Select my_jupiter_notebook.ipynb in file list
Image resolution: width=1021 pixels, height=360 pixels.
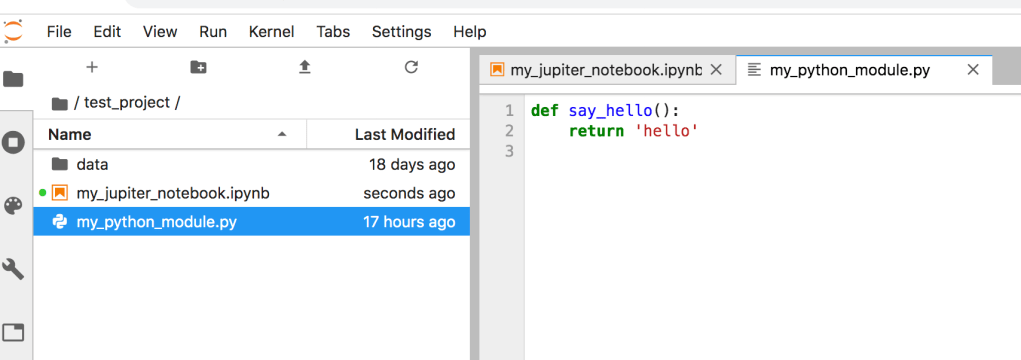(x=251, y=193)
